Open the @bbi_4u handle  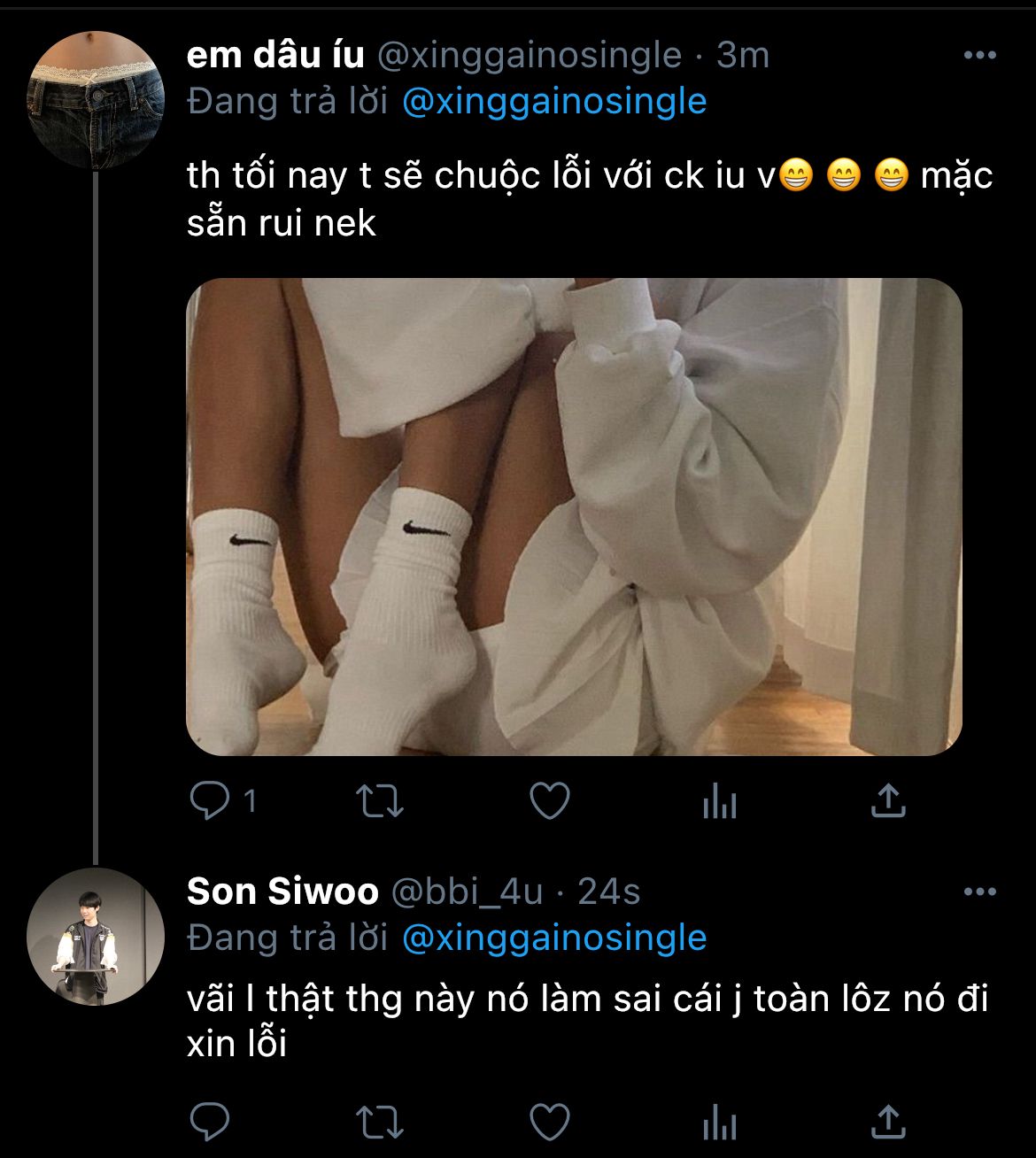[466, 892]
